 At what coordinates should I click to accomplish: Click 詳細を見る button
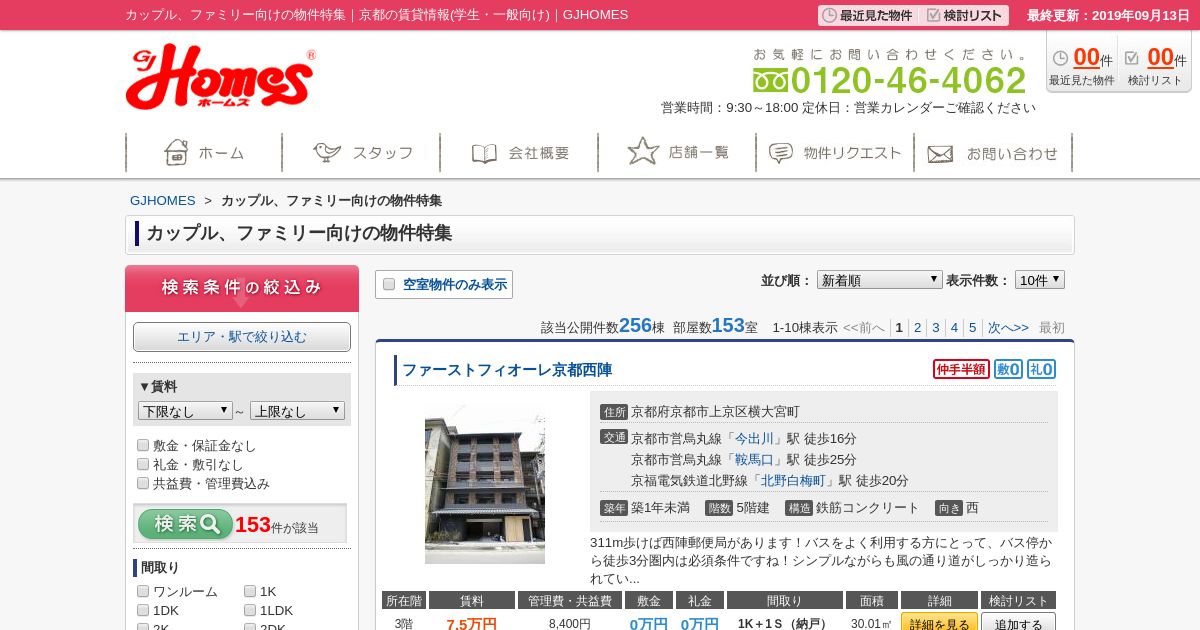pos(939,622)
